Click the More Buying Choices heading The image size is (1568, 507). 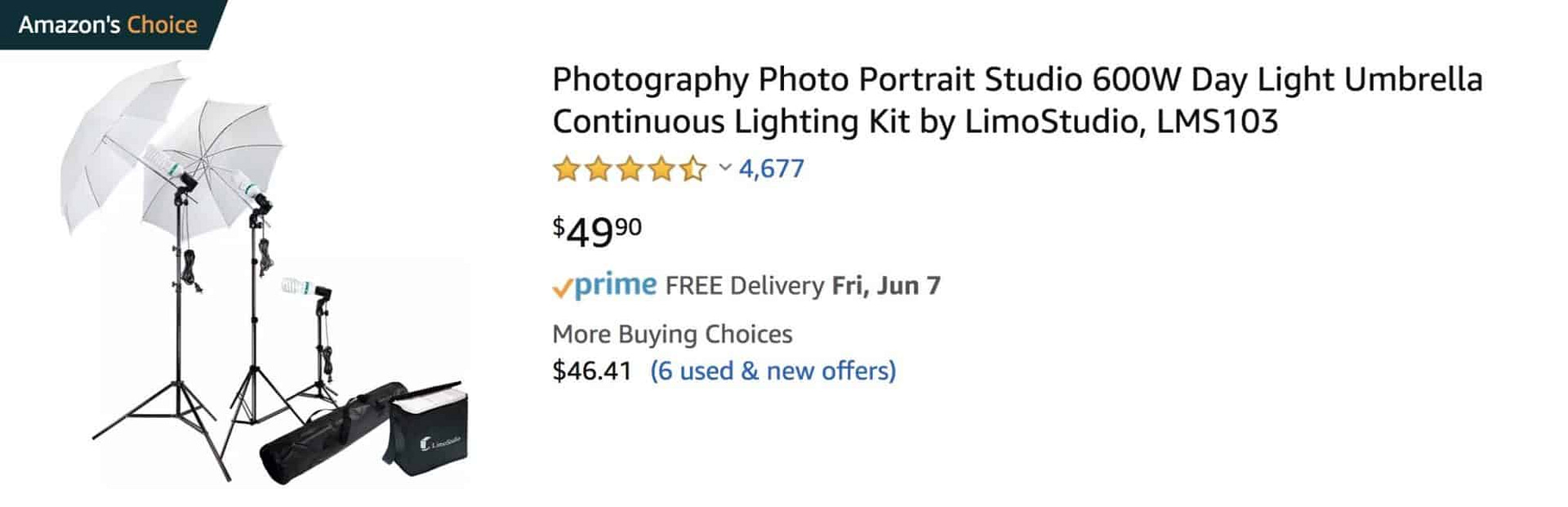coord(673,333)
